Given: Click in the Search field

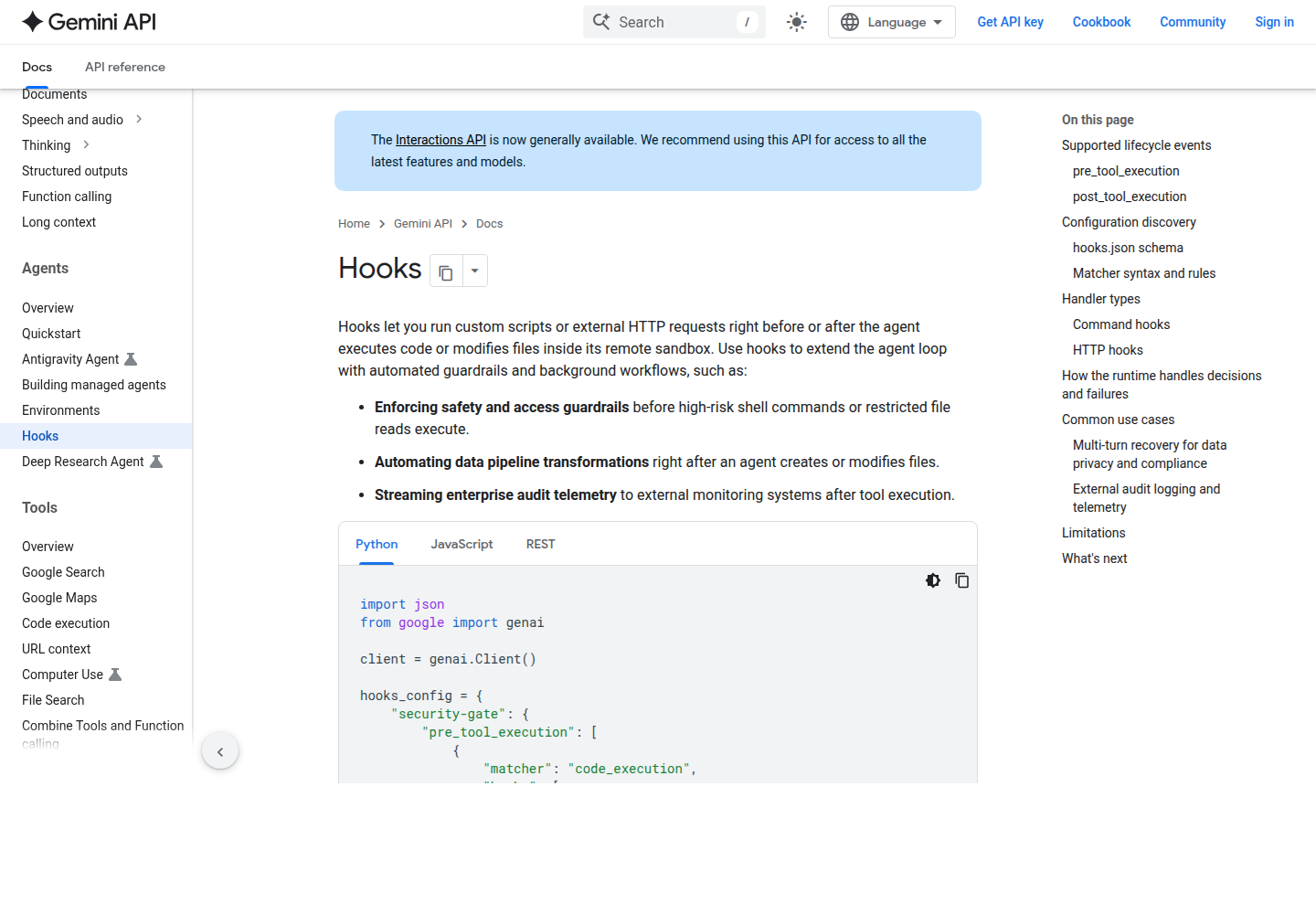Looking at the screenshot, I should coord(674,22).
